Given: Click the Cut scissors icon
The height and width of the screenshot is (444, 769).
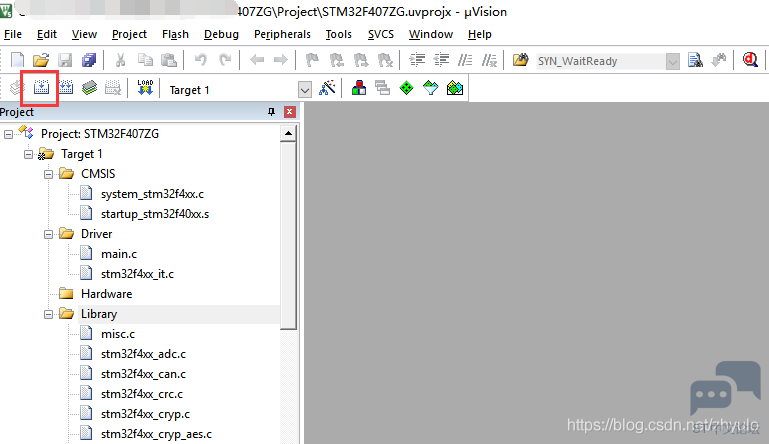Looking at the screenshot, I should click(x=120, y=60).
